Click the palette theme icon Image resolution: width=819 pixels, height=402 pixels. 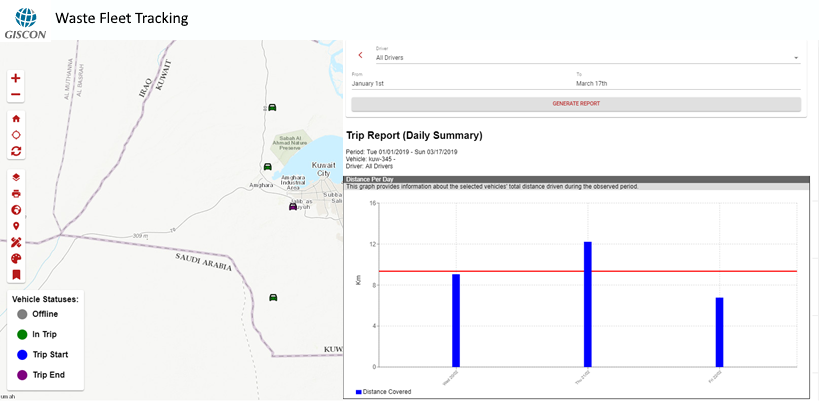16,258
